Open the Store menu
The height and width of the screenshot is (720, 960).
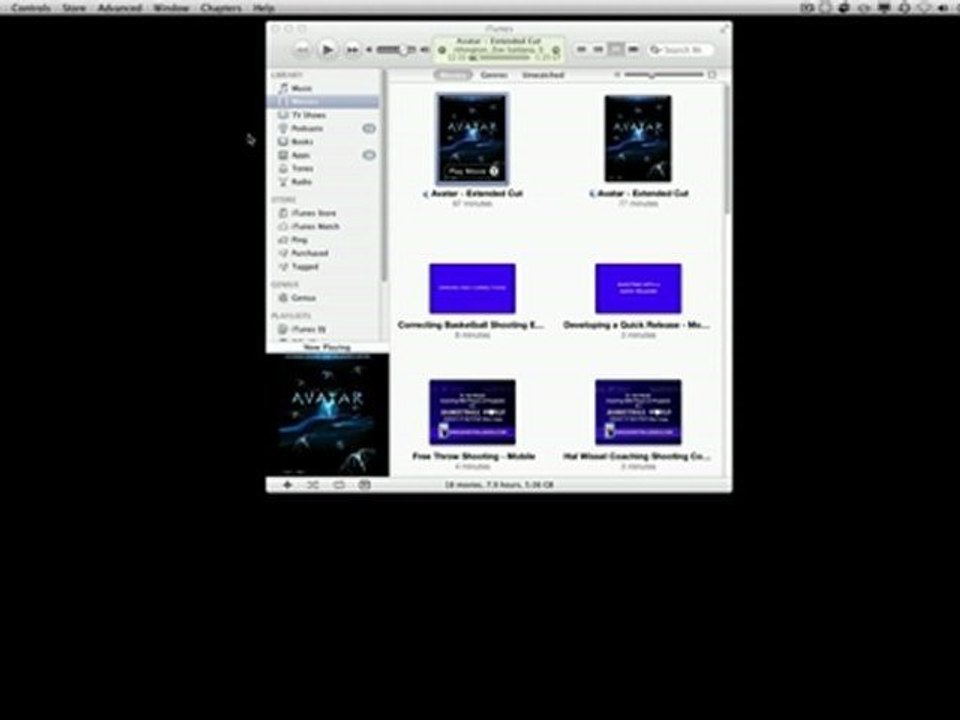click(74, 7)
